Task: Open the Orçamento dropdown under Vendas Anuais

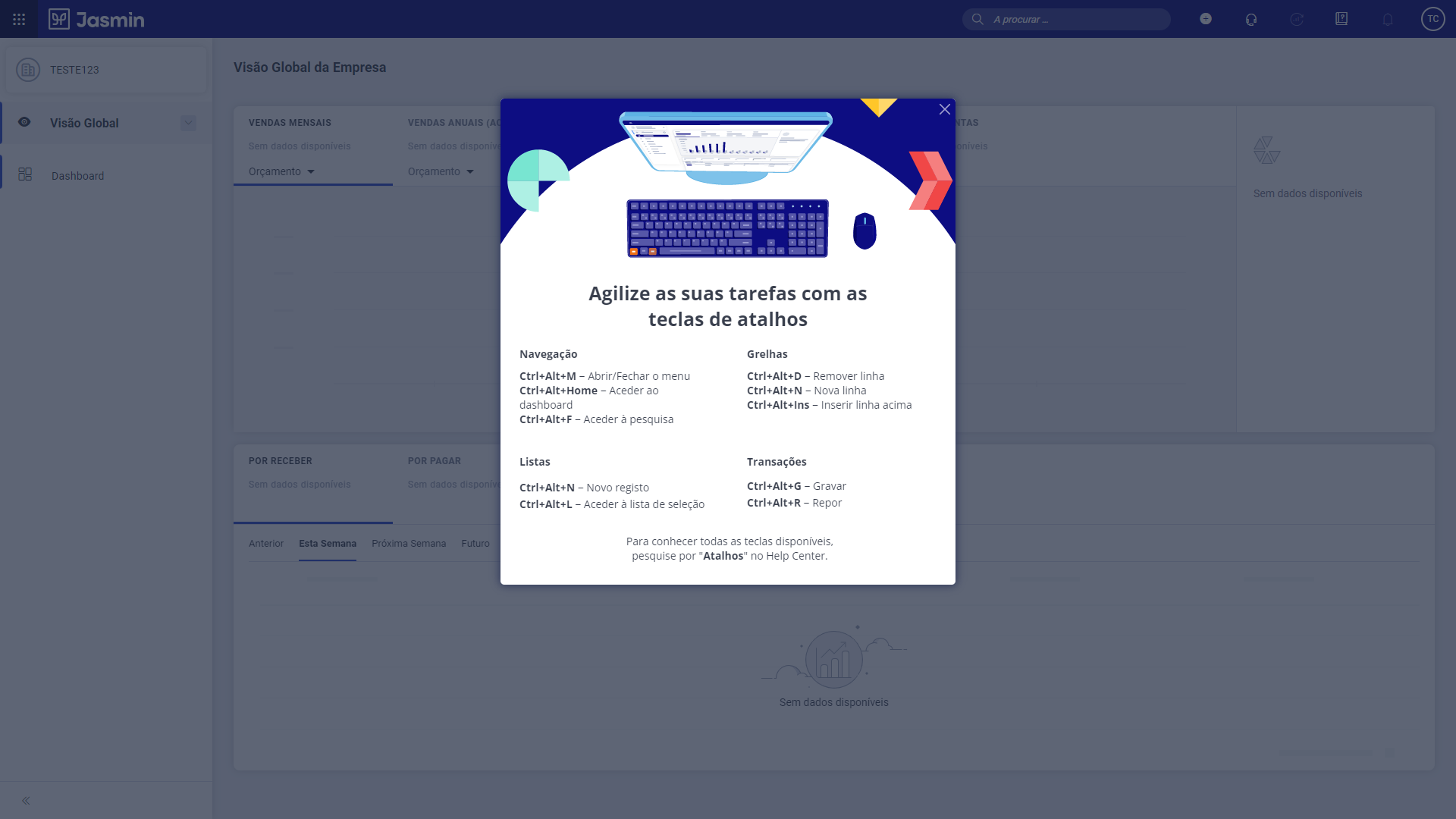Action: tap(441, 171)
